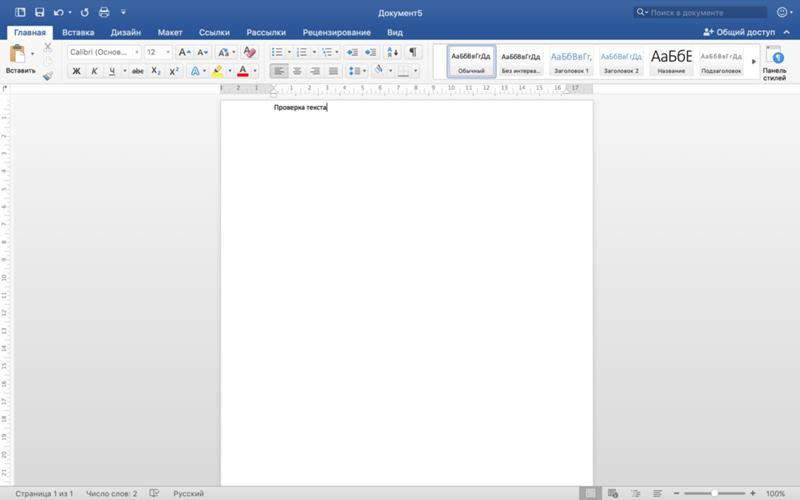800x500 pixels.
Task: Click the Sort A-Z icon
Action: pos(392,52)
